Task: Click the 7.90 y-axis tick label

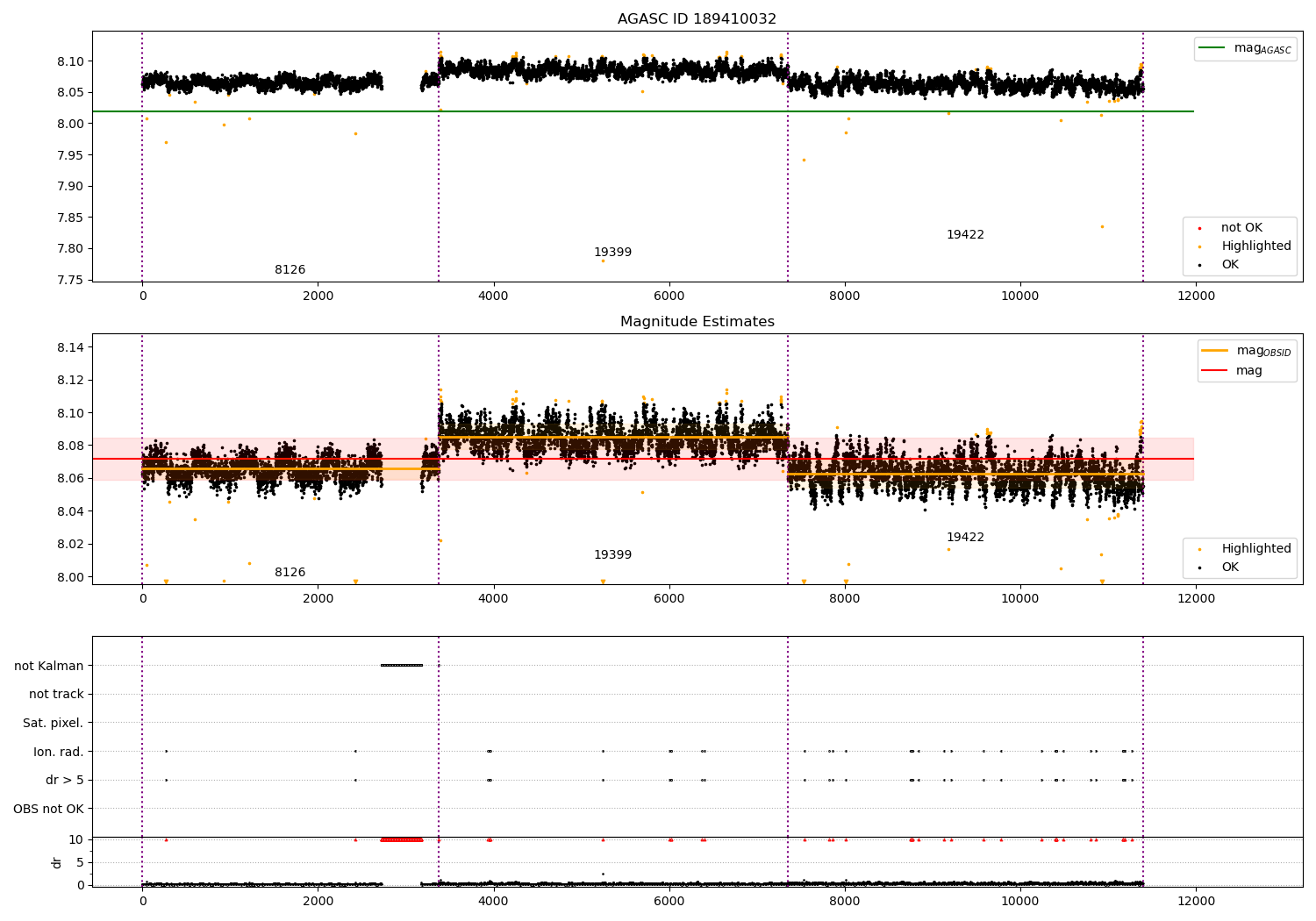Action: (70, 186)
